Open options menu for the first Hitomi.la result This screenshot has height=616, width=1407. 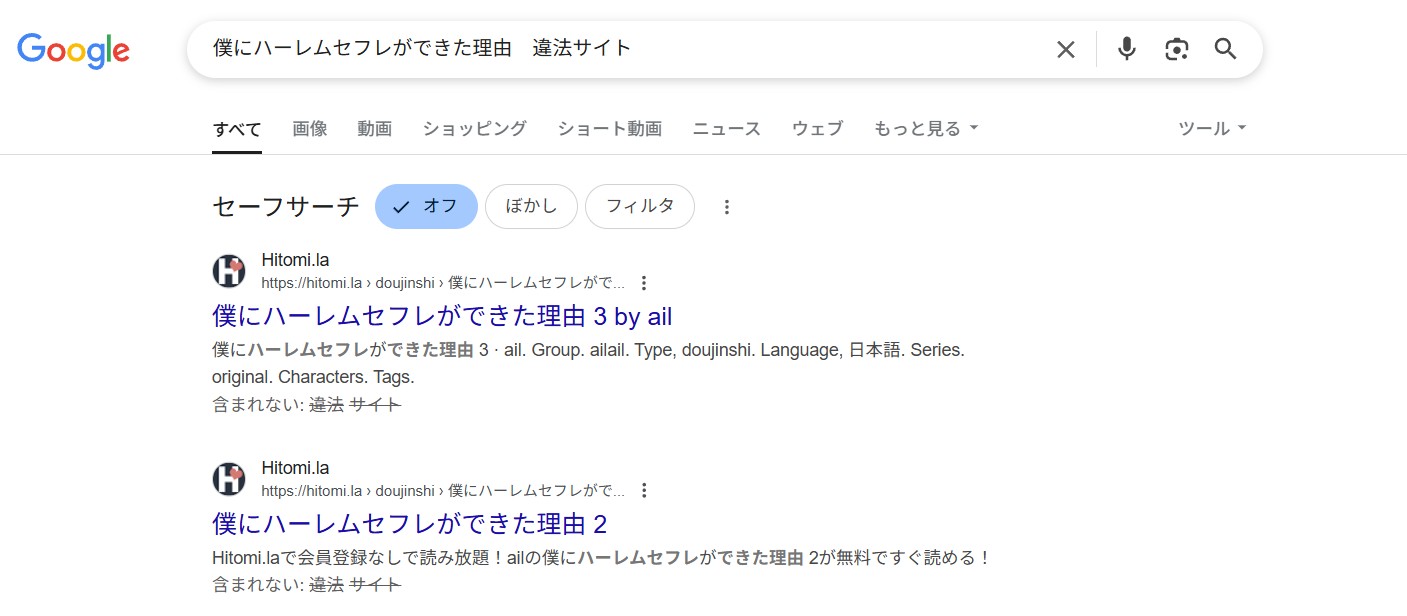644,282
